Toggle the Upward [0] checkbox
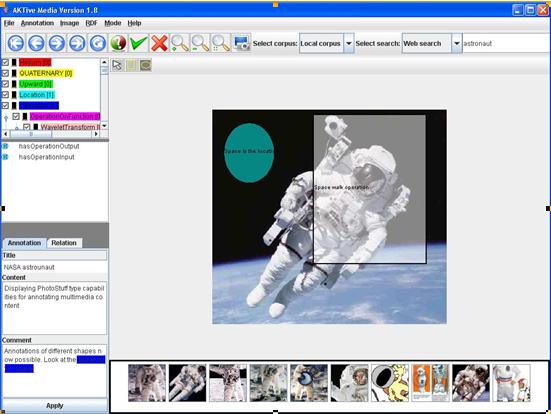 [5, 84]
